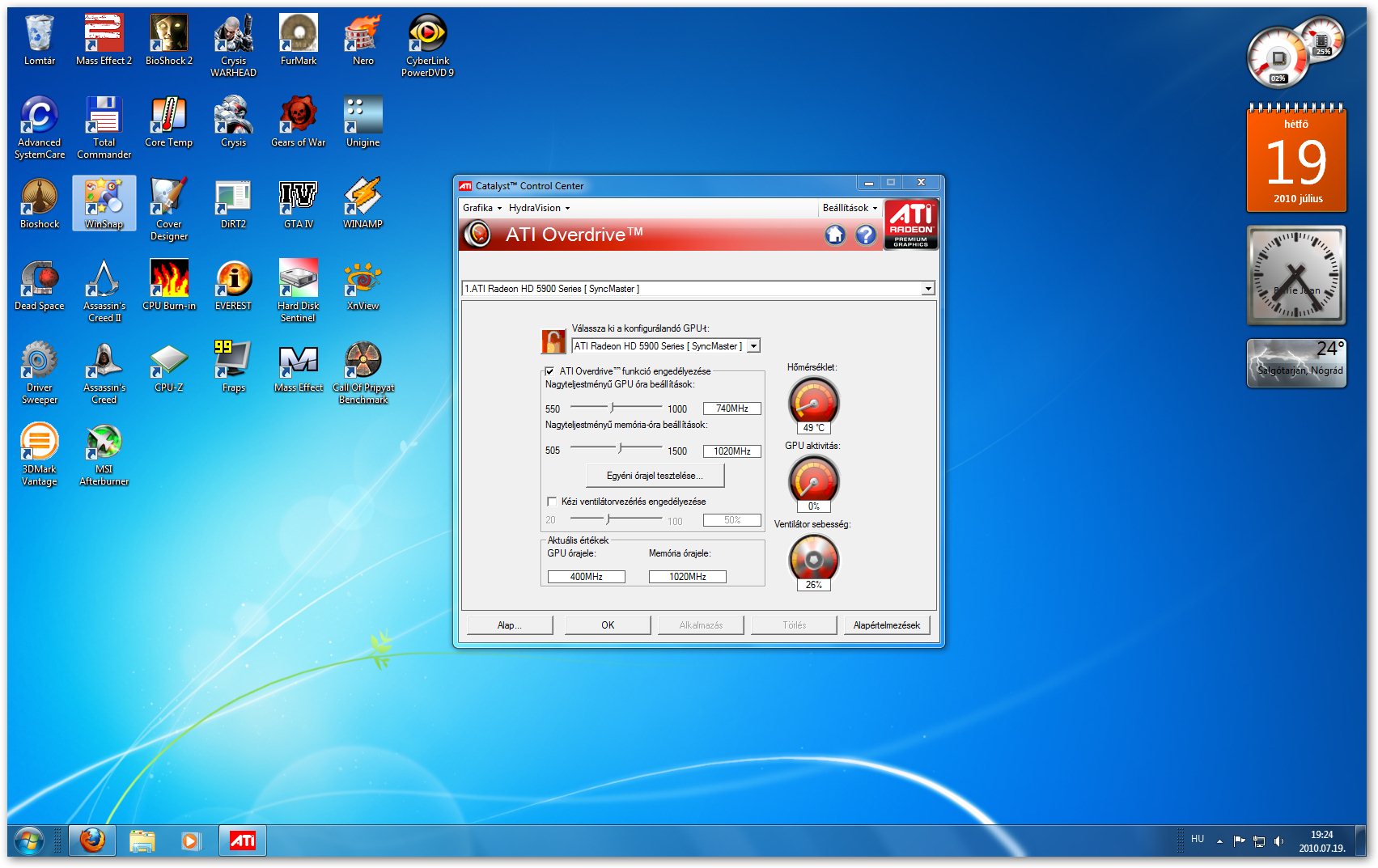1378x868 pixels.
Task: Select CPU Burn-in desktop icon
Action: (x=169, y=286)
